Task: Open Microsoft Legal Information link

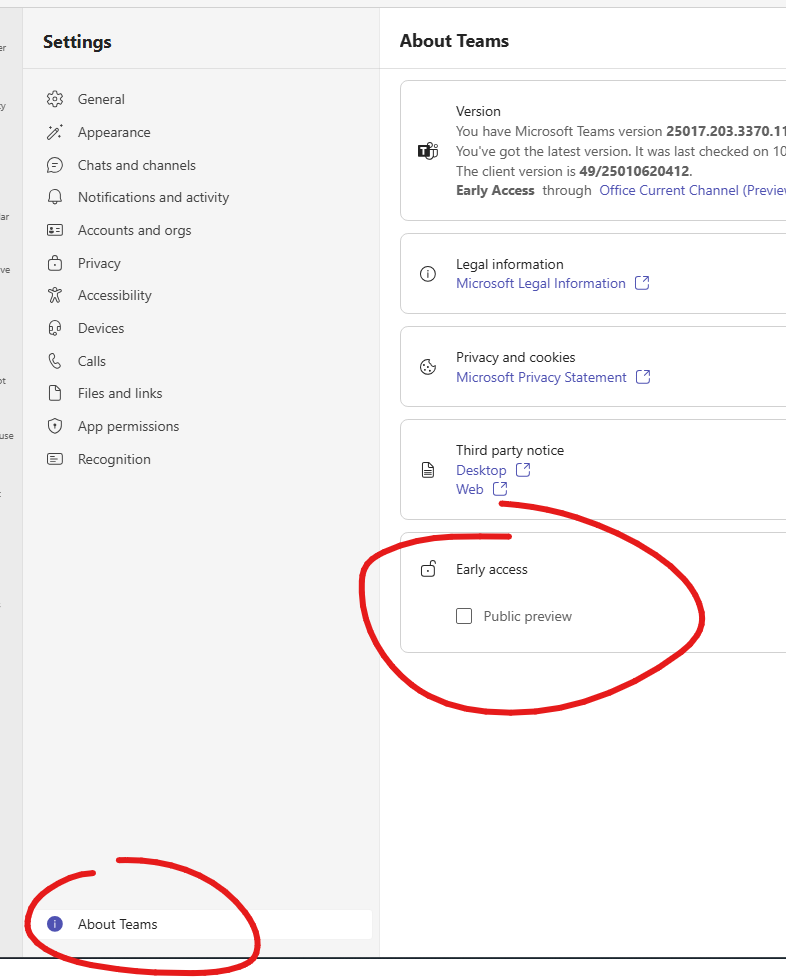Action: (x=540, y=284)
